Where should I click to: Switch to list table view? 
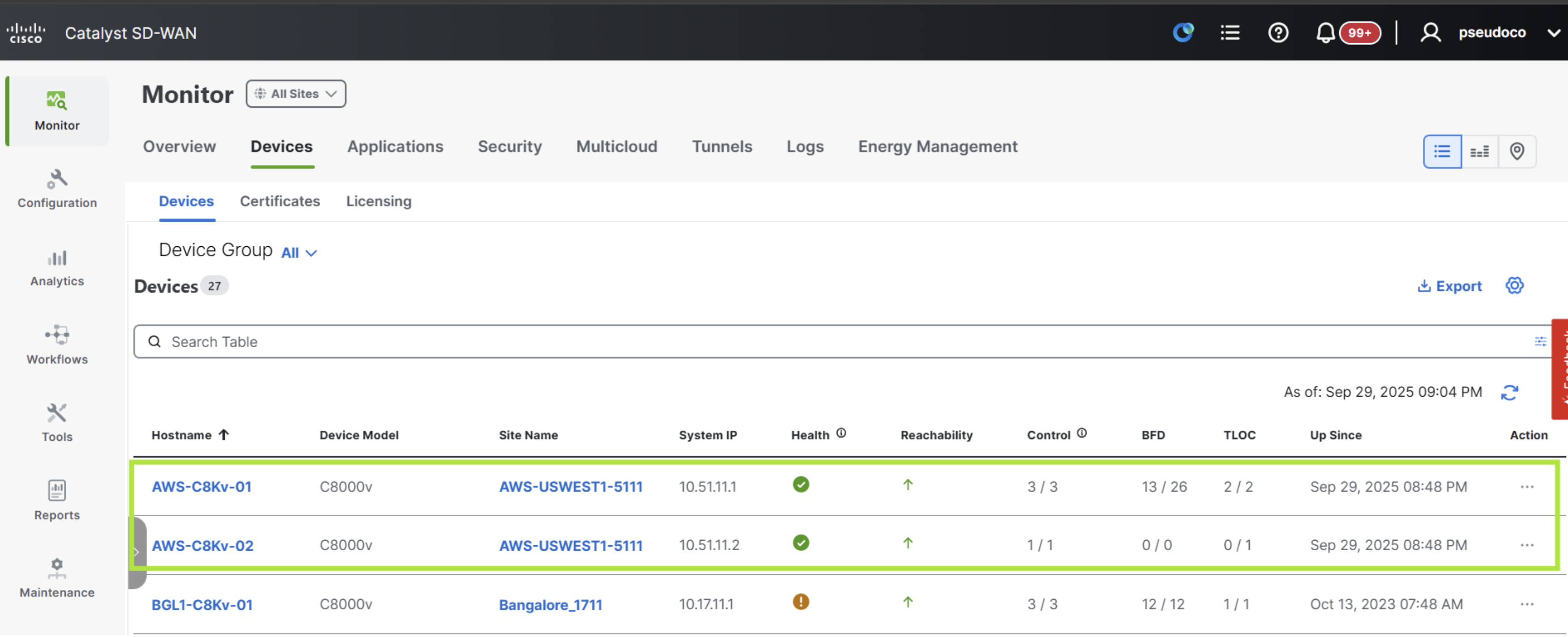click(1442, 151)
